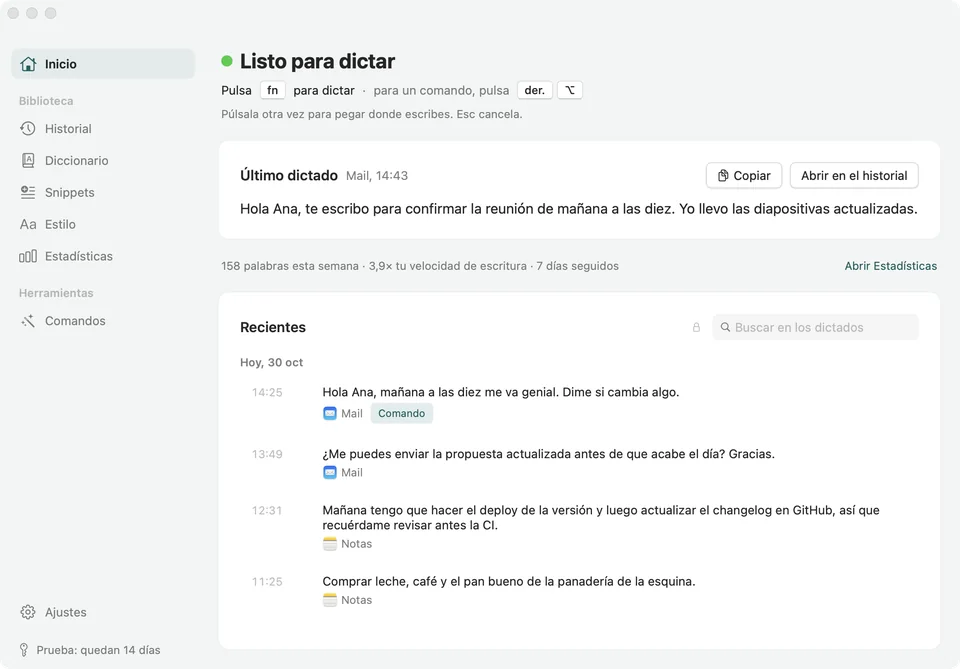The height and width of the screenshot is (669, 960).
Task: Click the Estadísticas bar chart icon
Action: point(28,256)
